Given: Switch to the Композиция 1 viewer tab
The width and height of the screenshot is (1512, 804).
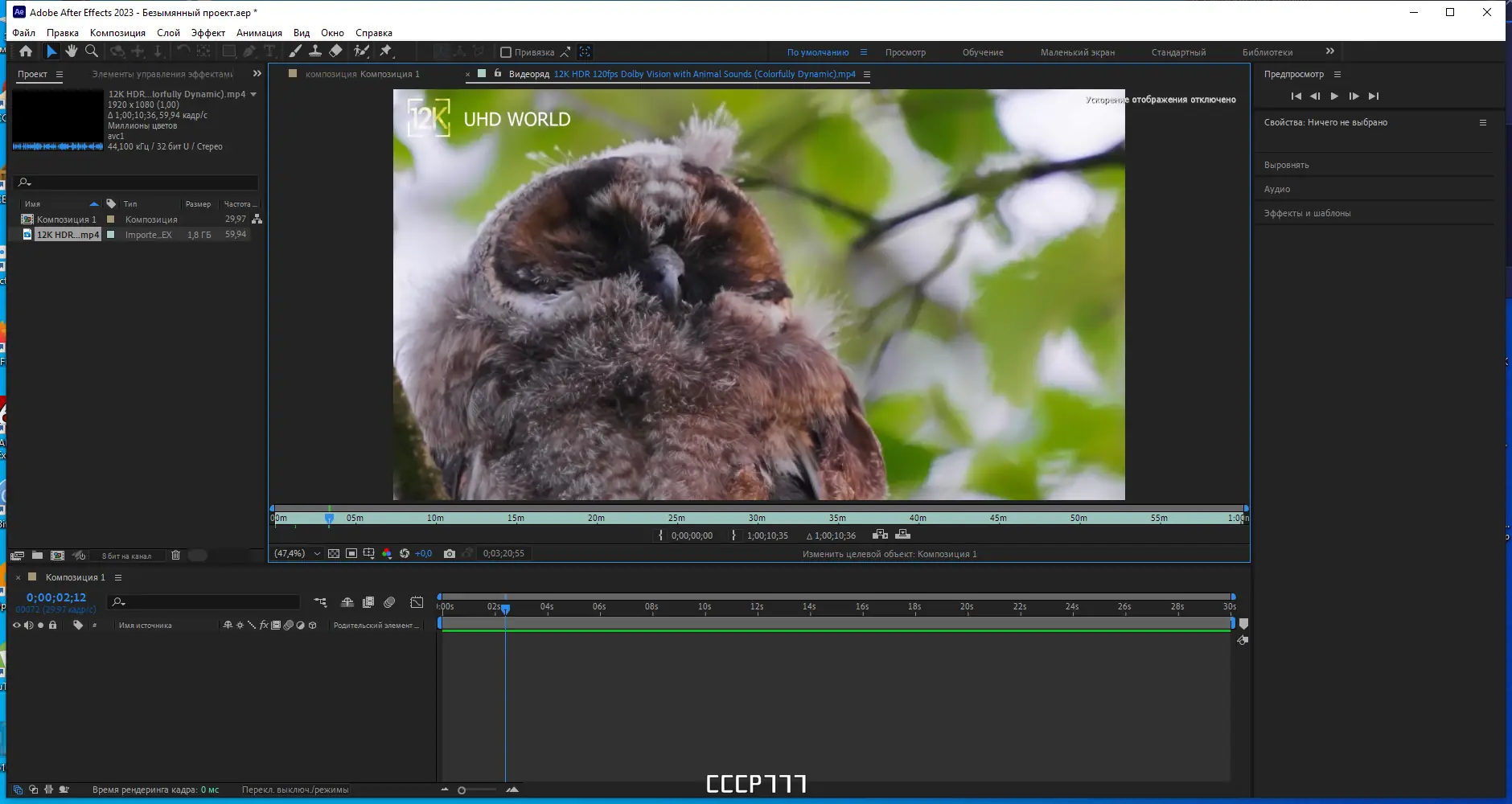Looking at the screenshot, I should 362,74.
